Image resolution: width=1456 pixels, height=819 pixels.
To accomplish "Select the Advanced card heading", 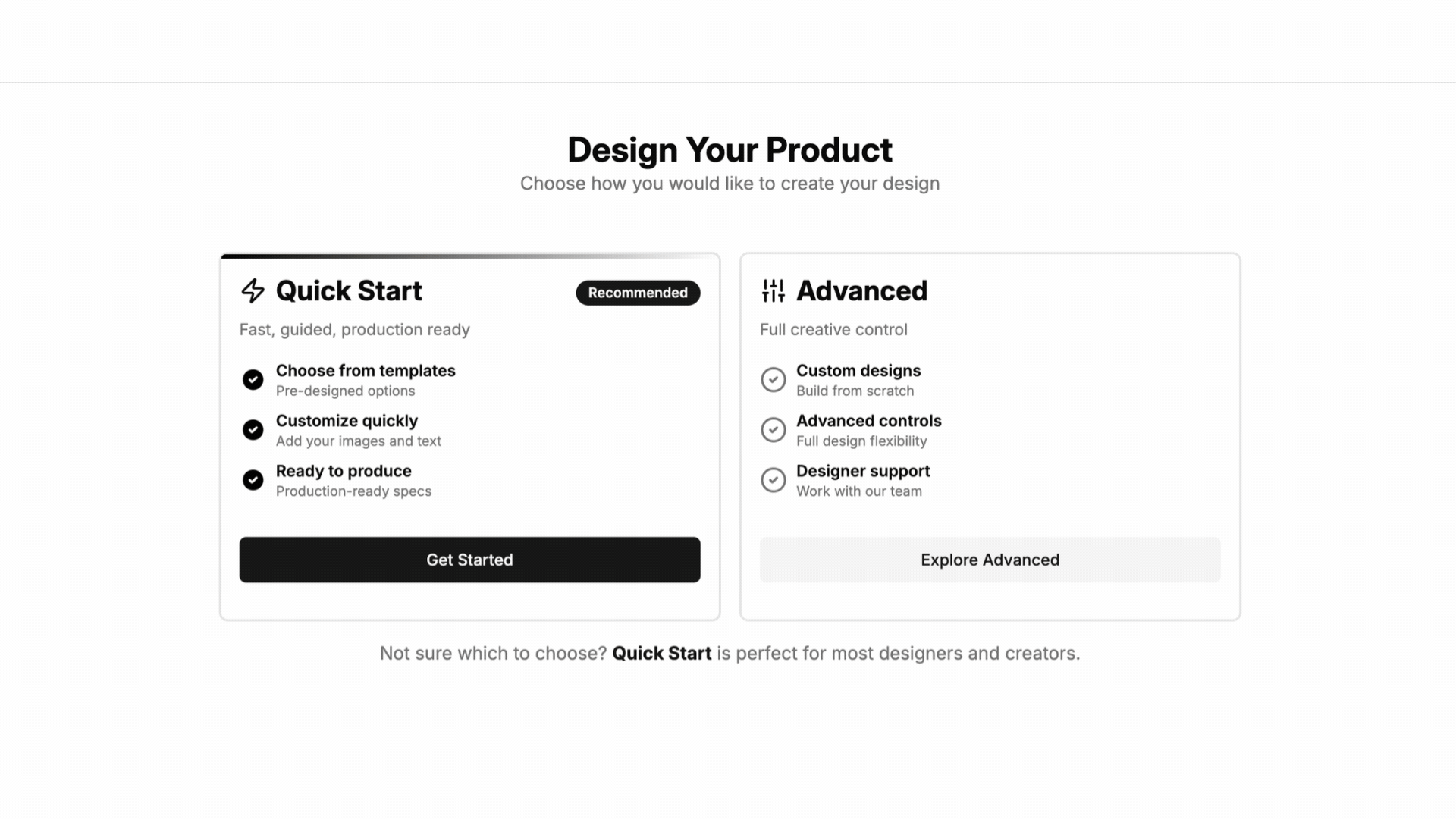I will 861,291.
